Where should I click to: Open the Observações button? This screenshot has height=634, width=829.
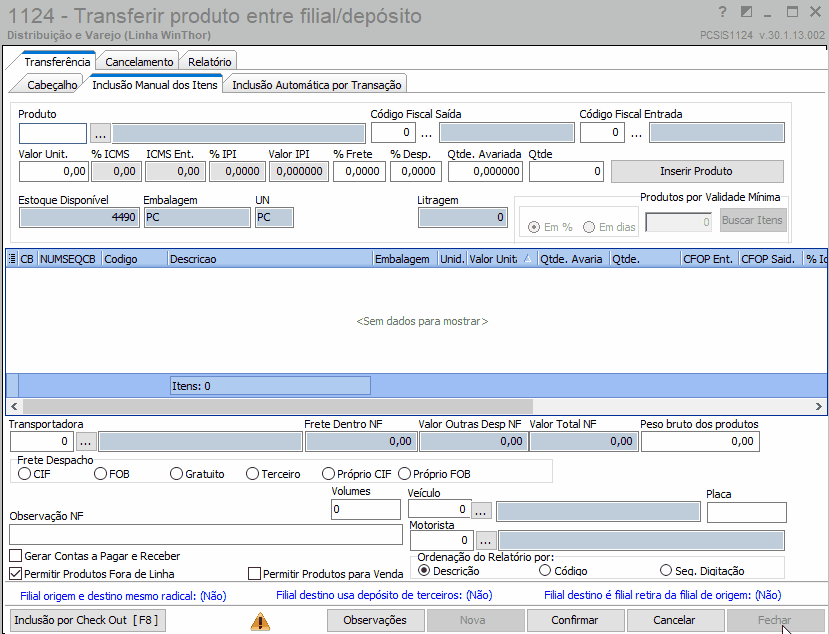tap(375, 620)
